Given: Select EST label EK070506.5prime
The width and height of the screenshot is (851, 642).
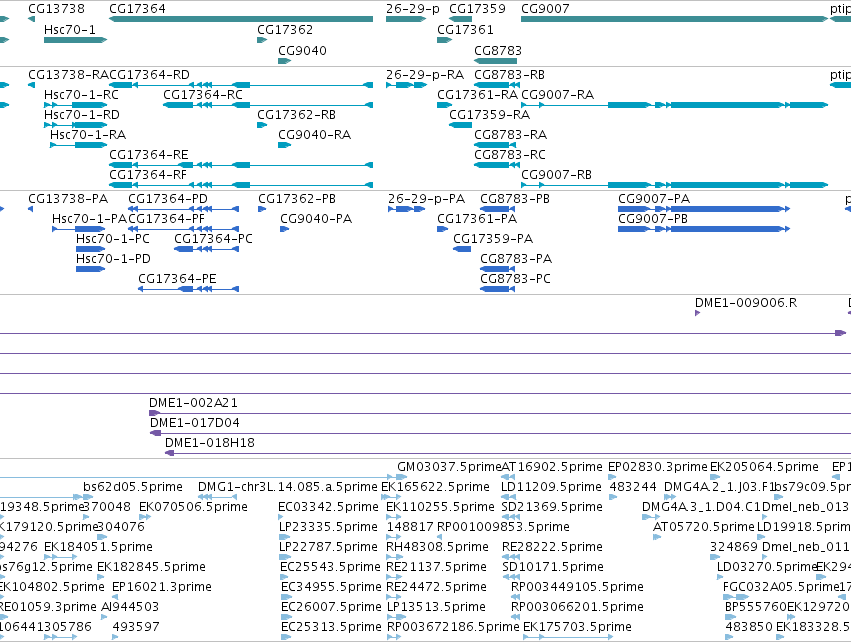Looking at the screenshot, I should (193, 507).
